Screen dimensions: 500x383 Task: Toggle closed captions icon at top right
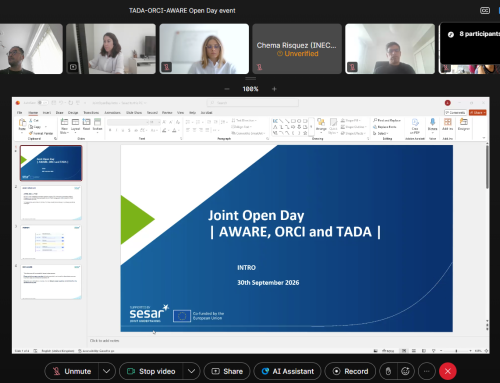(485, 11)
